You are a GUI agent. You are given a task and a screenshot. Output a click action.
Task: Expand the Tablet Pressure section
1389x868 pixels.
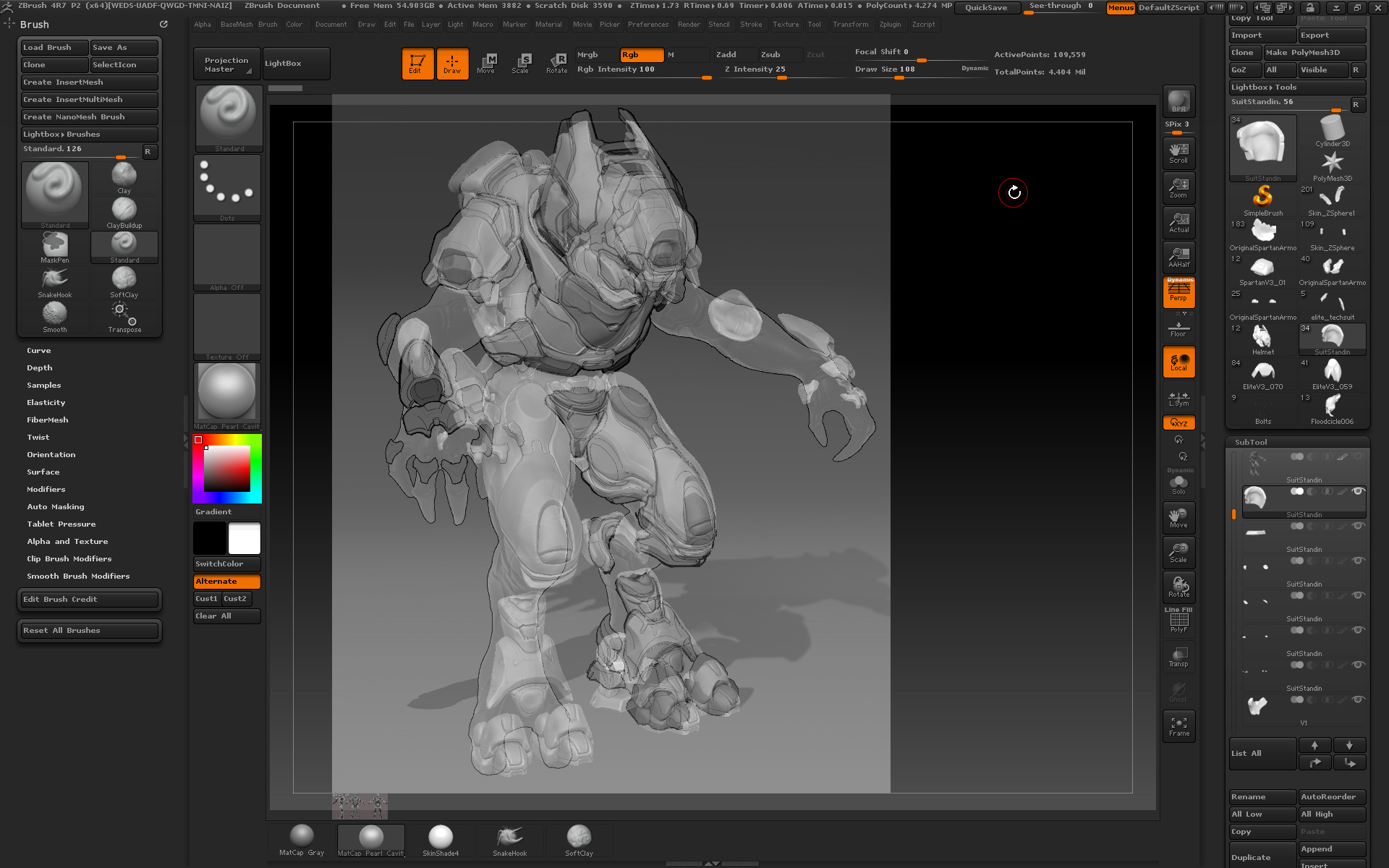click(x=61, y=524)
